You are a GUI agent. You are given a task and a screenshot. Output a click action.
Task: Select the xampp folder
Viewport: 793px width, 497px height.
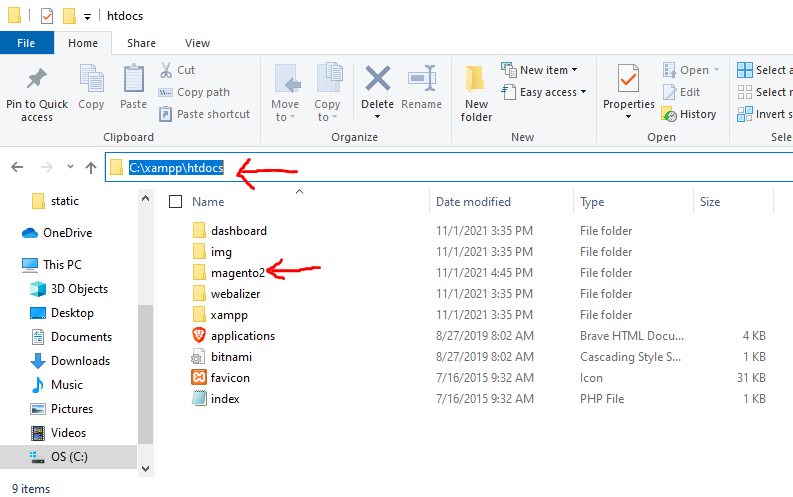221,314
